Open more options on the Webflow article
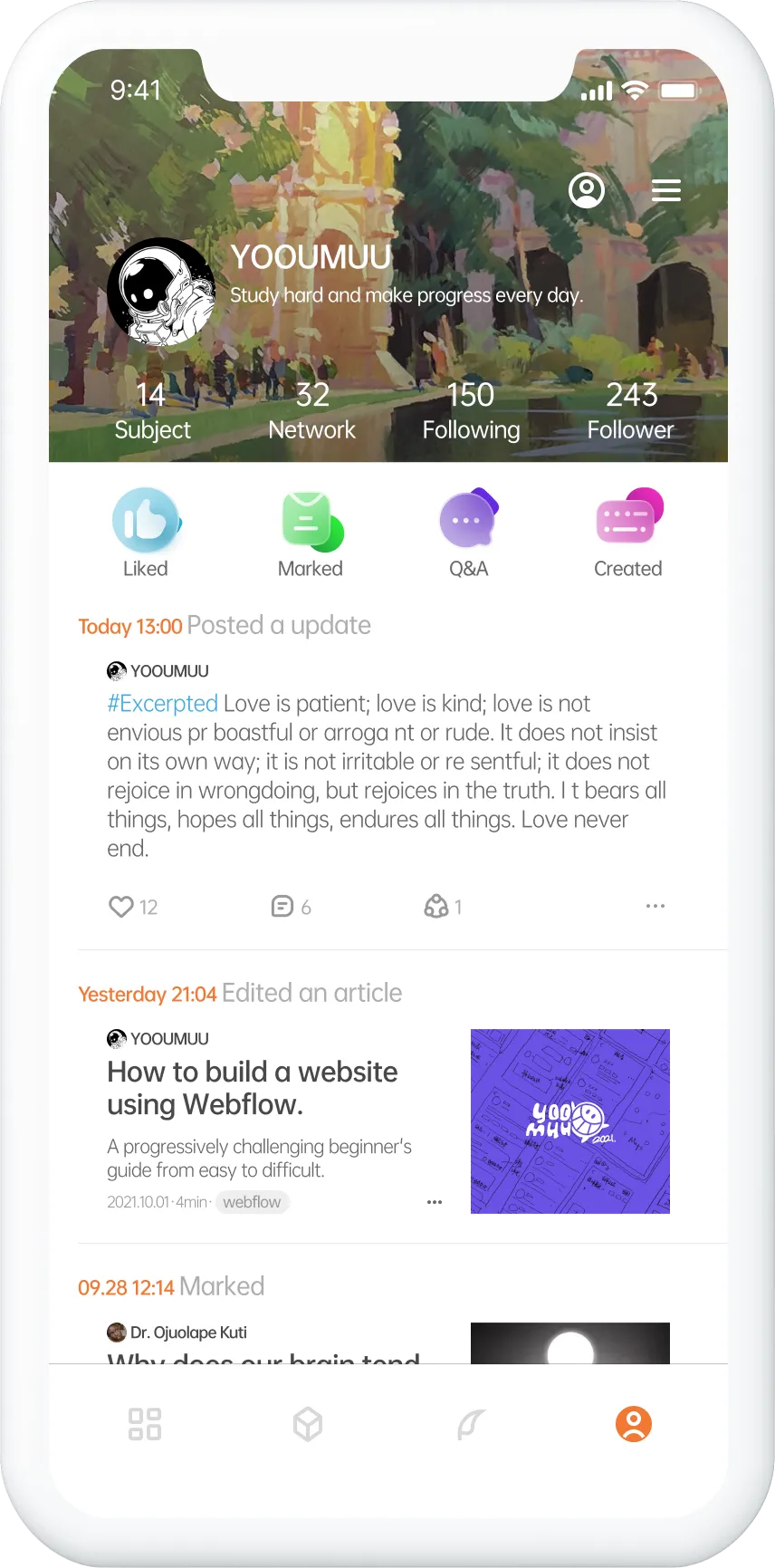The width and height of the screenshot is (775, 1568). (435, 1202)
